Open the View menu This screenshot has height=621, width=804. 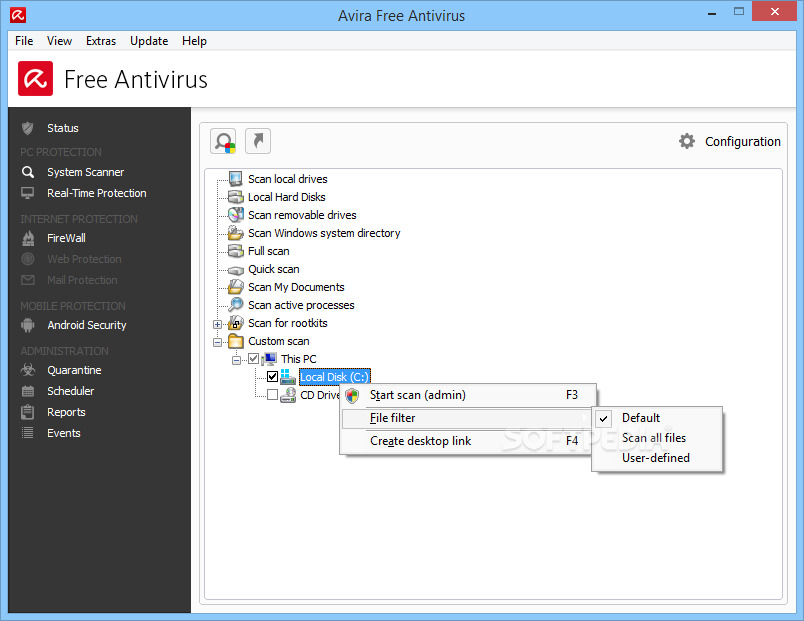(59, 41)
